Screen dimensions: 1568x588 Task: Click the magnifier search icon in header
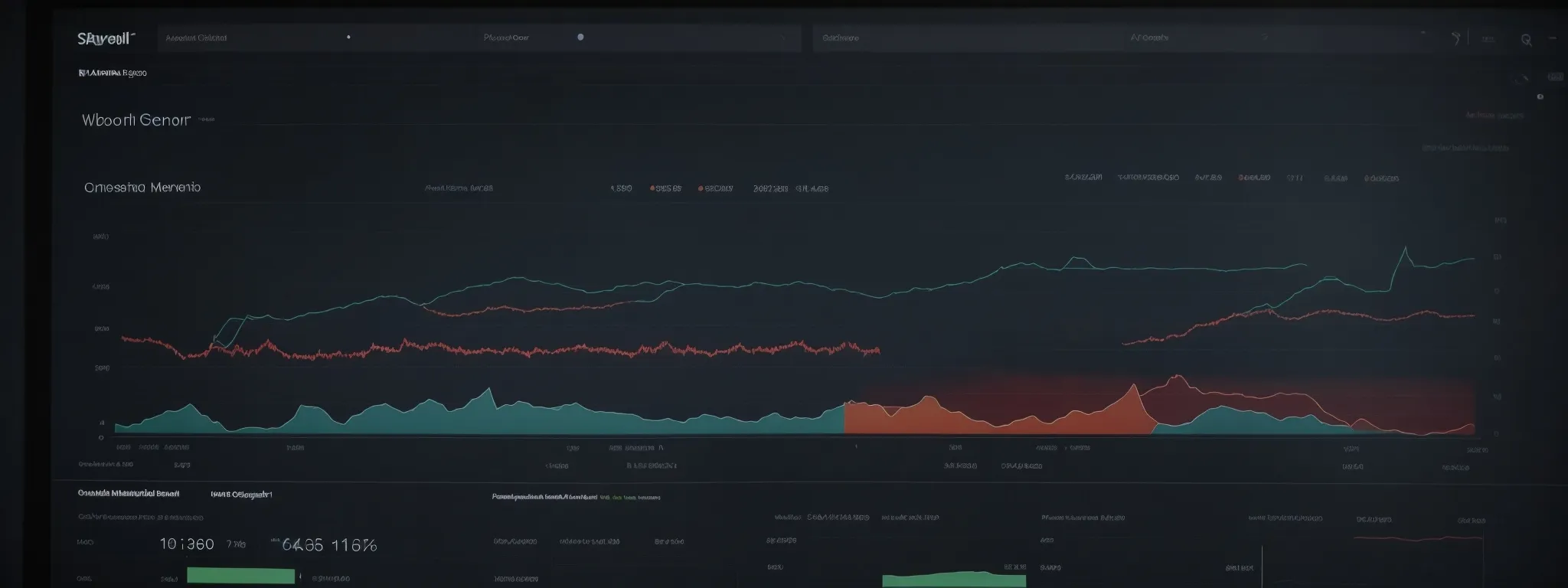(x=1526, y=40)
